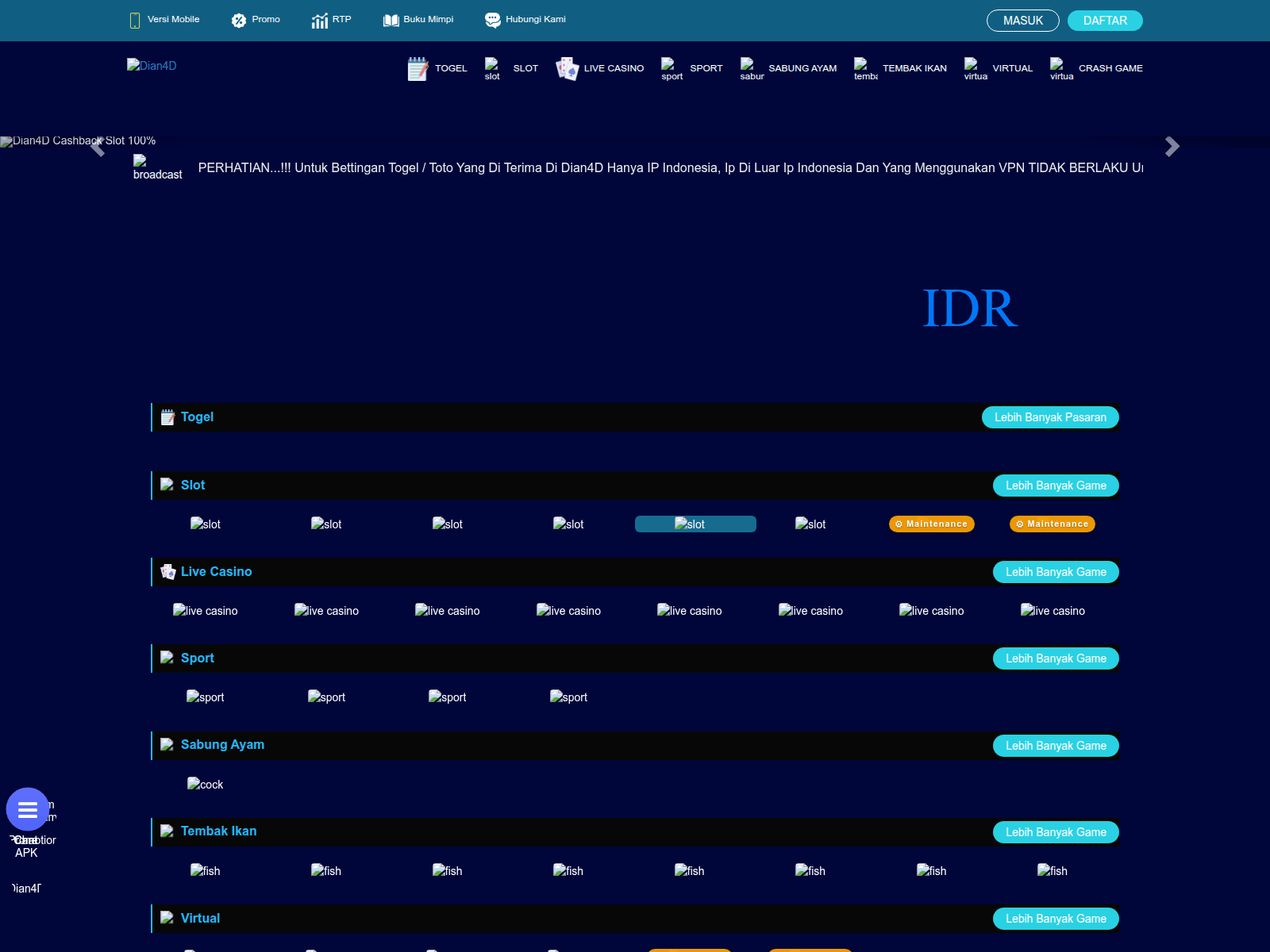Tap the Versi Mobile phone icon
Viewport: 1270px width, 952px height.
coord(135,21)
